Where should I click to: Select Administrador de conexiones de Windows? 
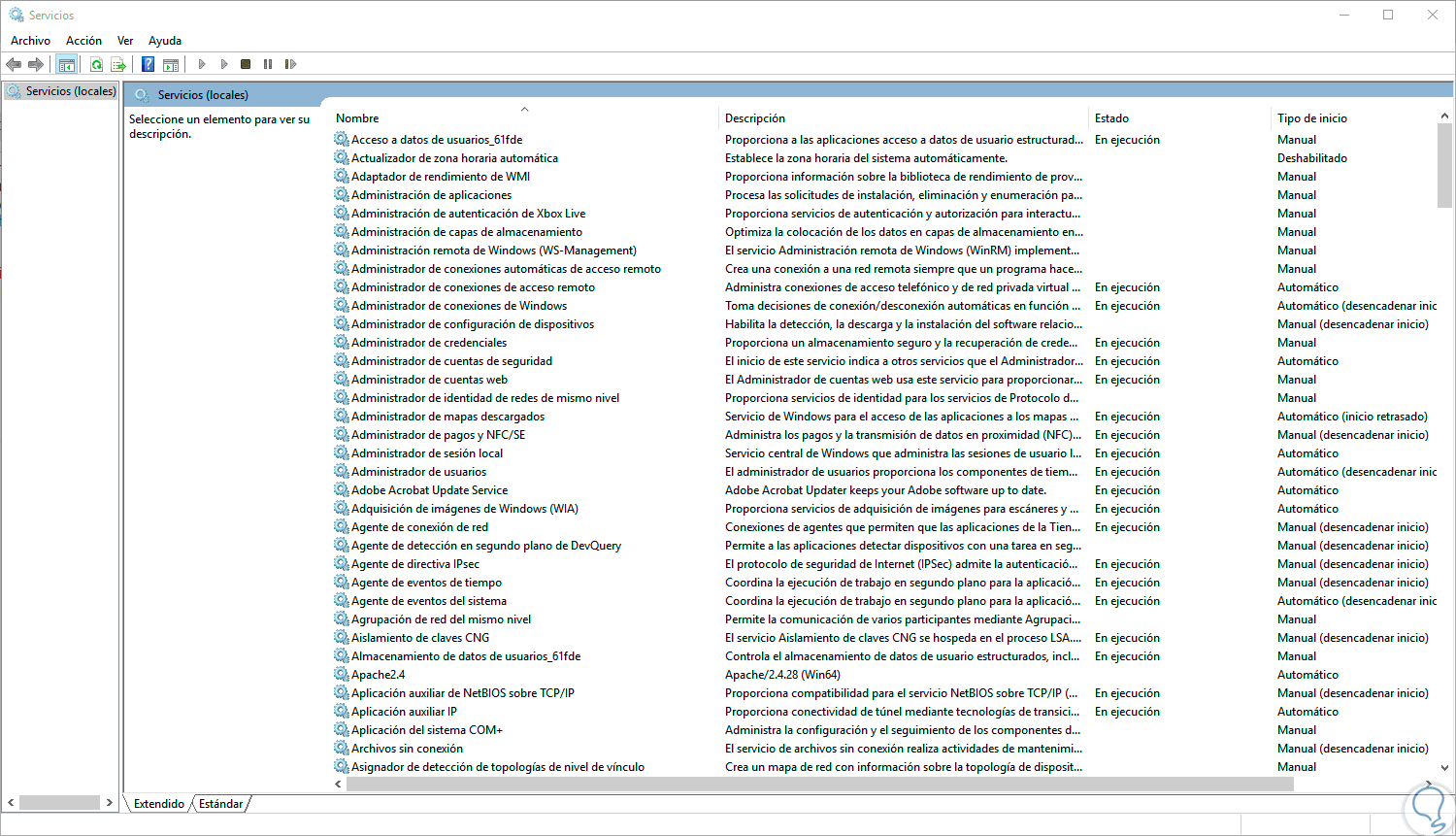[x=459, y=305]
